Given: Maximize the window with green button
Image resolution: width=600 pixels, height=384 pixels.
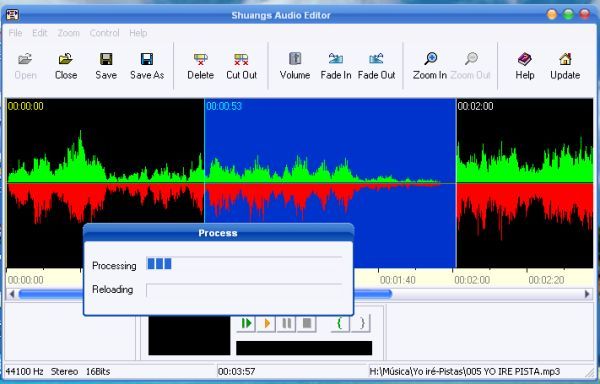Looking at the screenshot, I should 568,15.
